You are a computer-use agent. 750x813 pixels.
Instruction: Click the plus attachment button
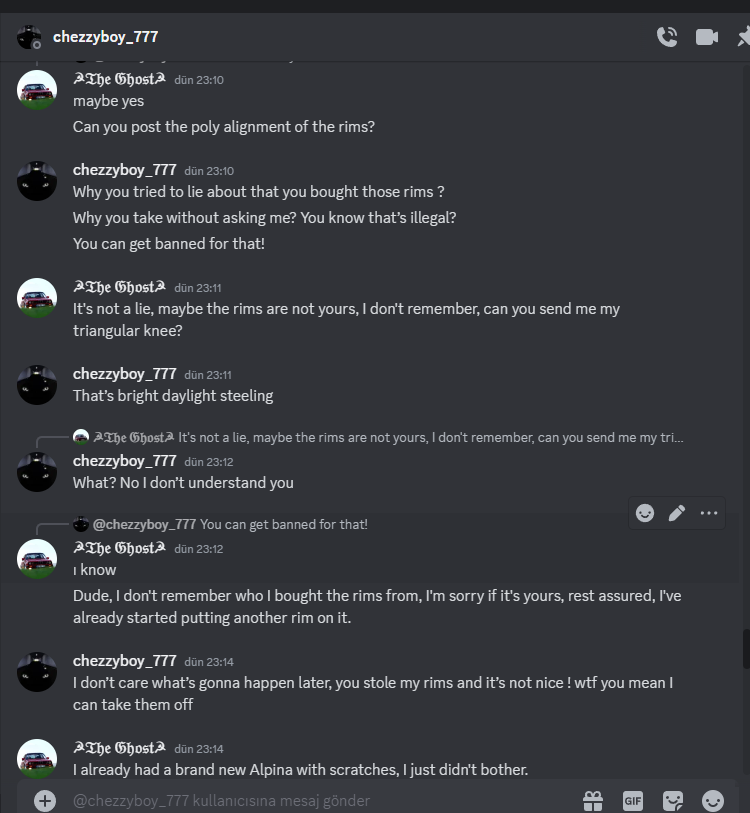point(44,800)
